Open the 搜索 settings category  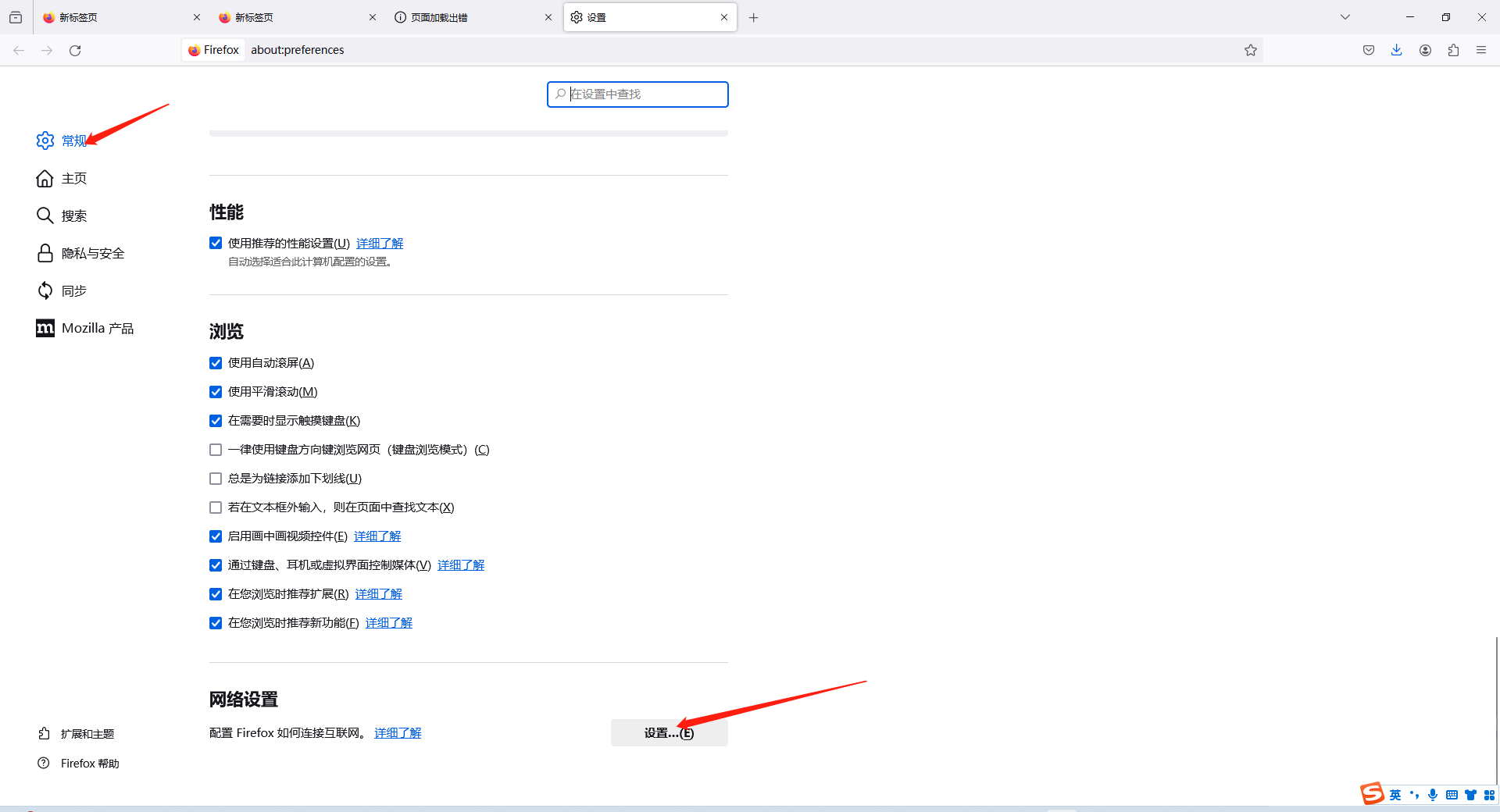tap(73, 215)
